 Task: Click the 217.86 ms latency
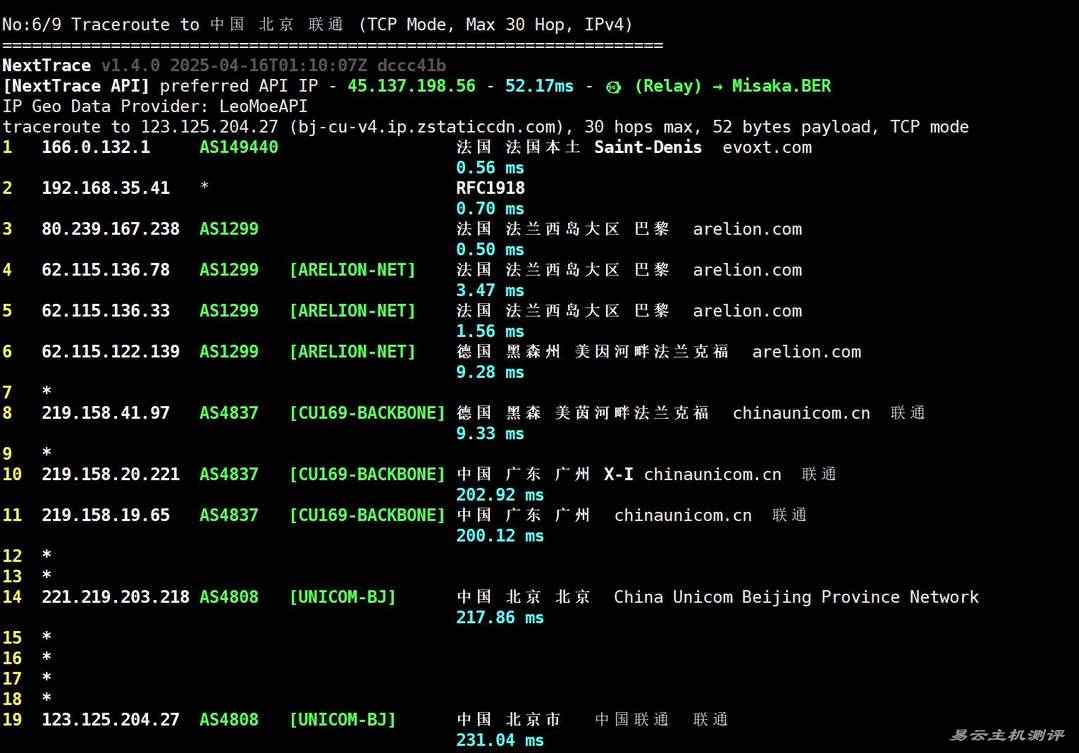point(500,617)
